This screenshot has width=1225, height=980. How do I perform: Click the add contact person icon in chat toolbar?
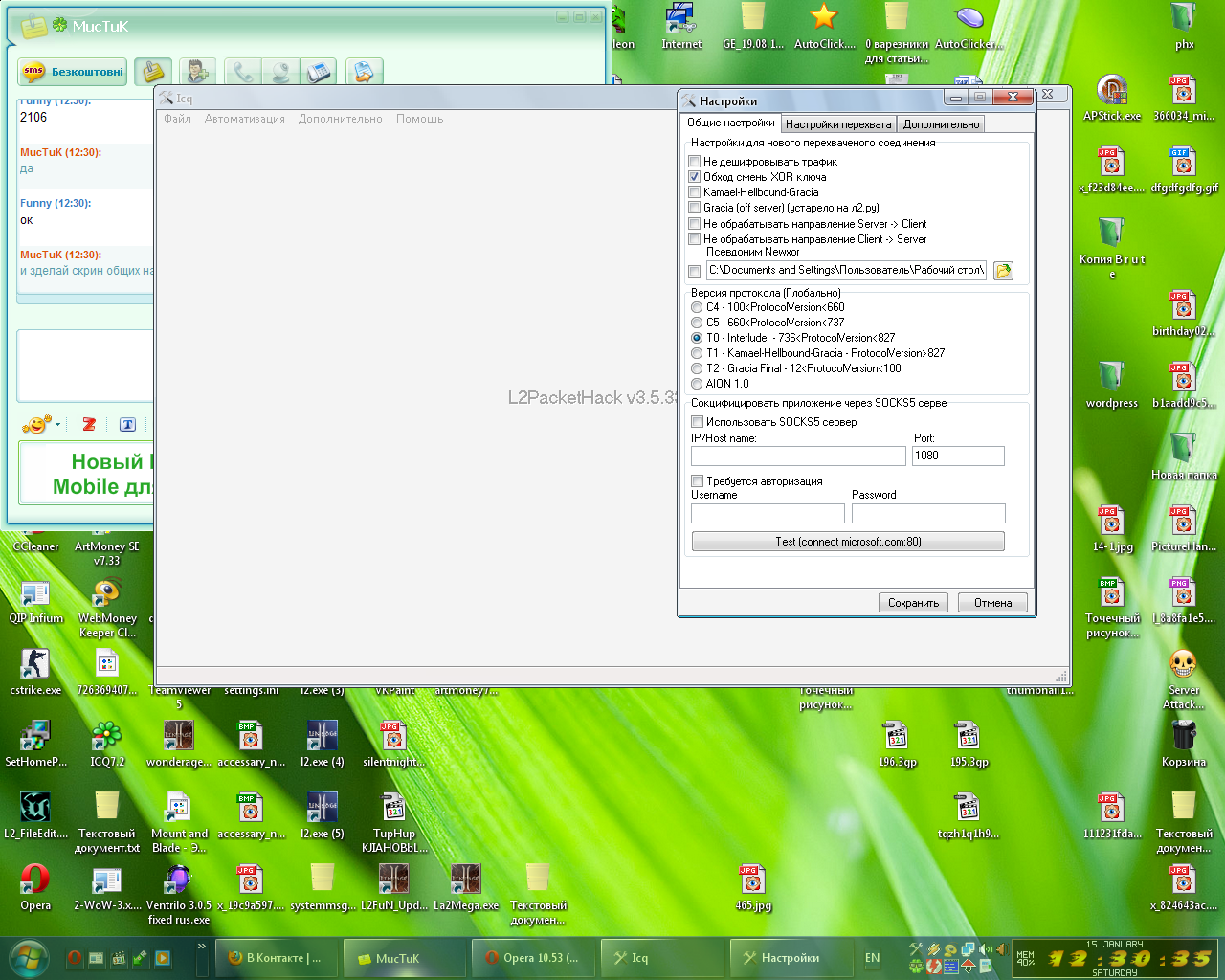[197, 72]
